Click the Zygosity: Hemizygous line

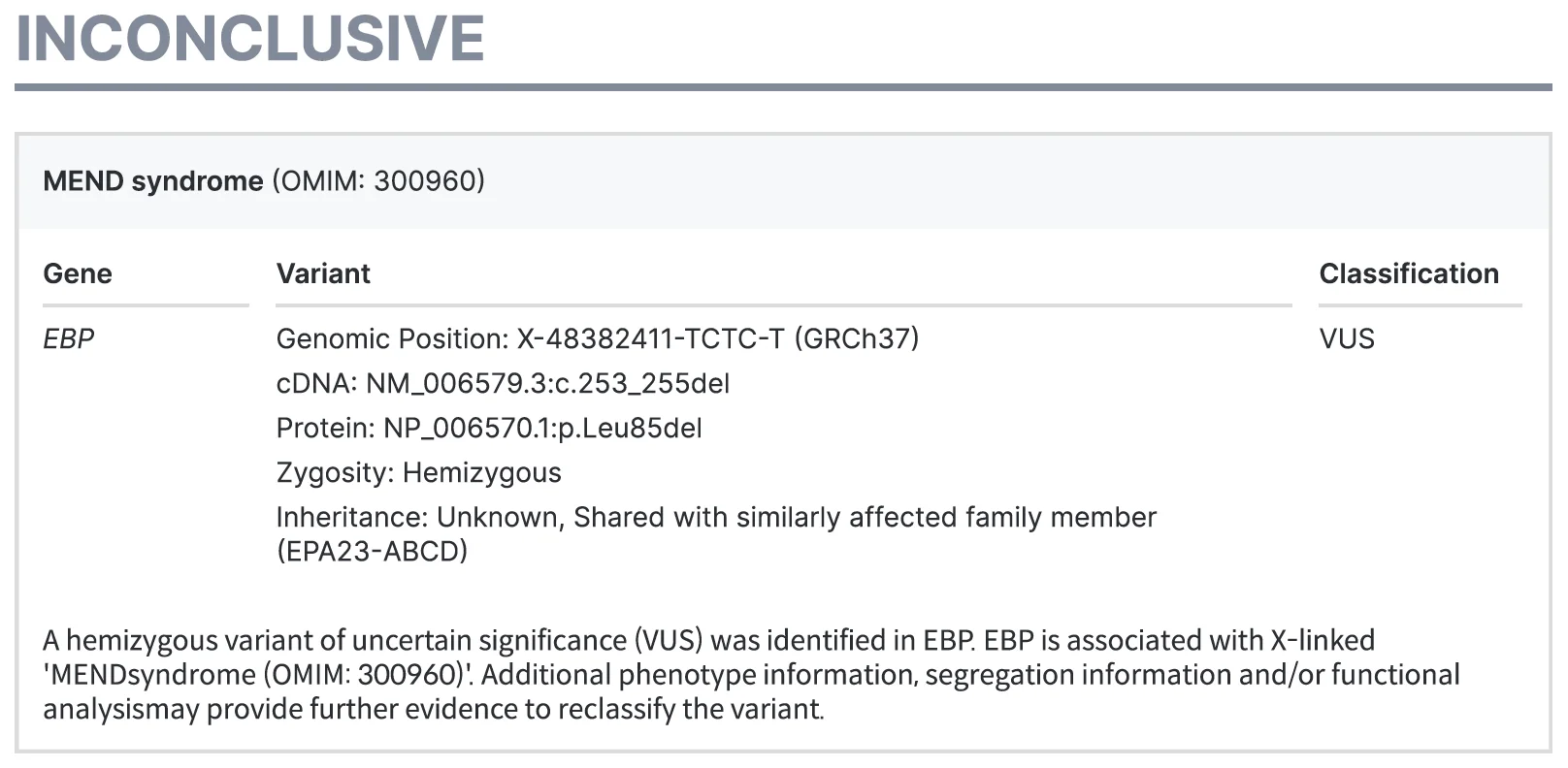point(418,473)
